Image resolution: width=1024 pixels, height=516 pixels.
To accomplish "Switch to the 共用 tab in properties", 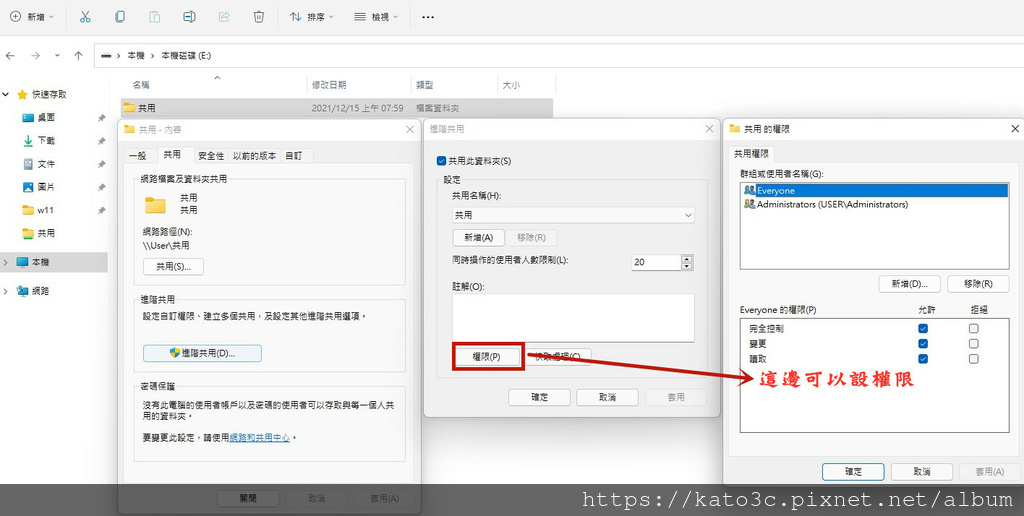I will (172, 155).
